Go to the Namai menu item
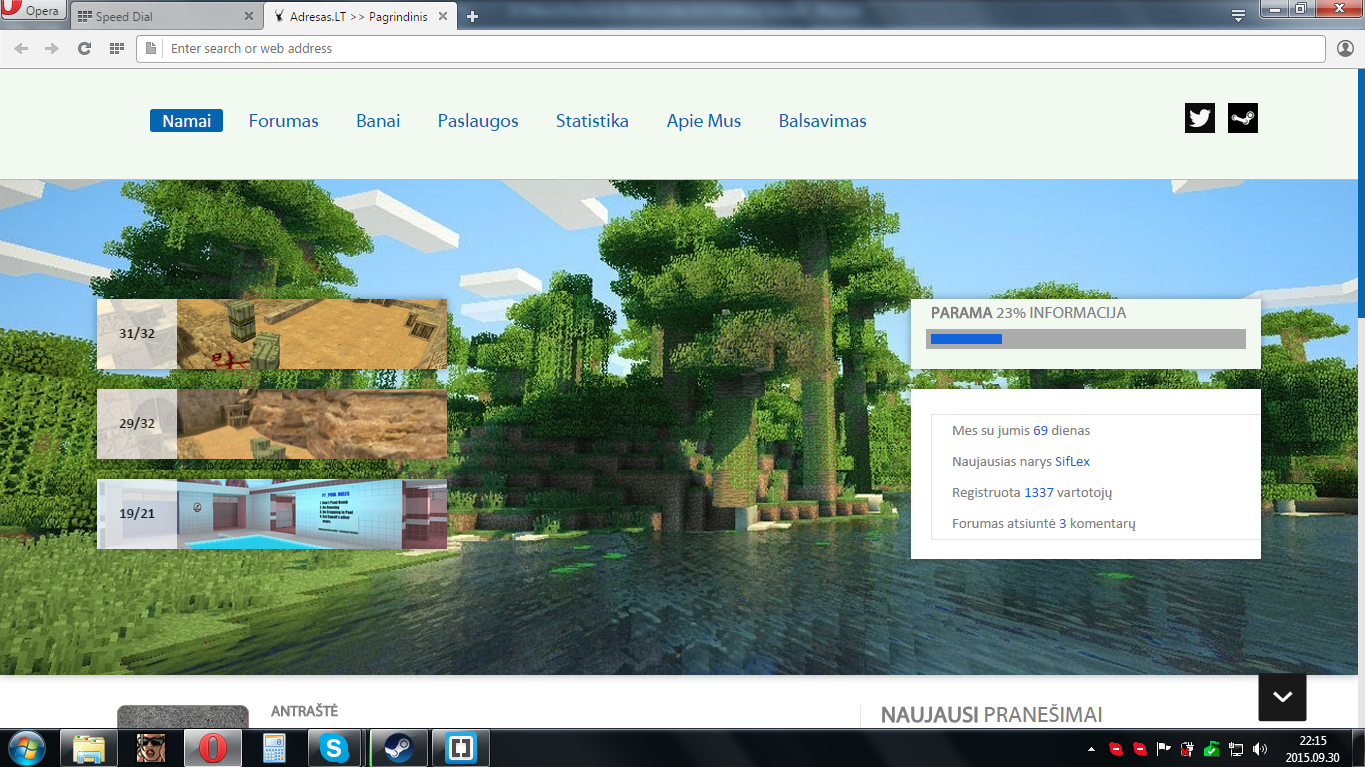1365x767 pixels. 187,121
